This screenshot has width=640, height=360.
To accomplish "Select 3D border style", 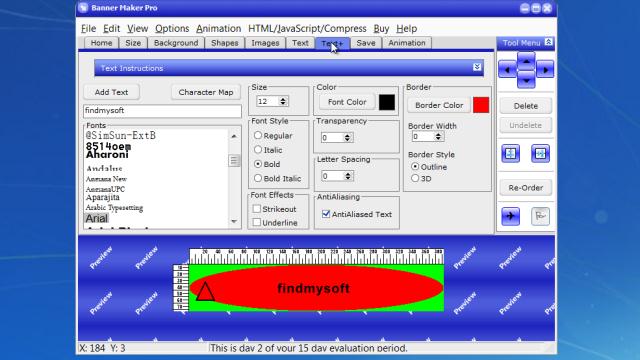I will click(x=415, y=178).
